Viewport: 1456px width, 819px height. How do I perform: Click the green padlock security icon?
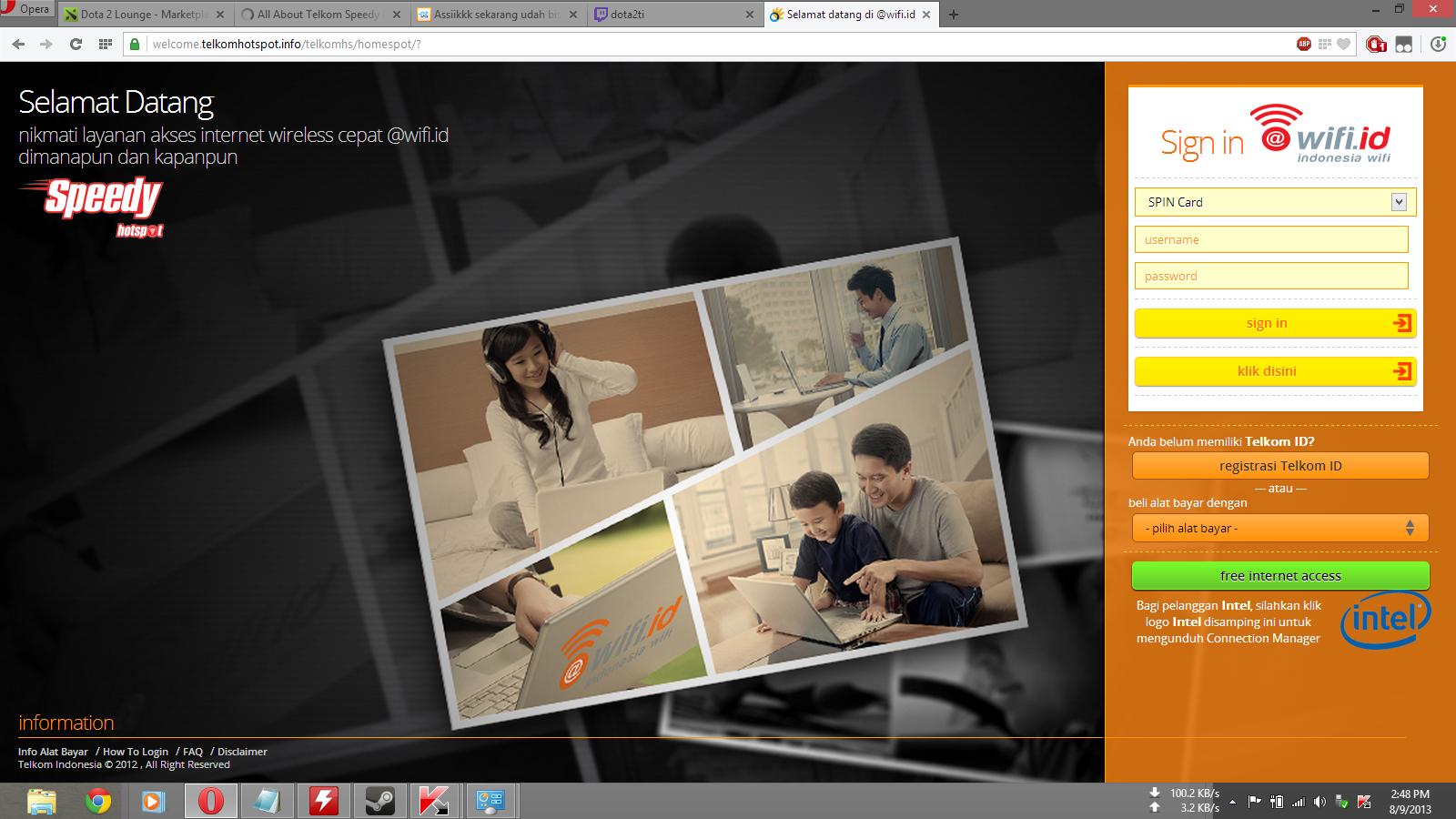[135, 44]
